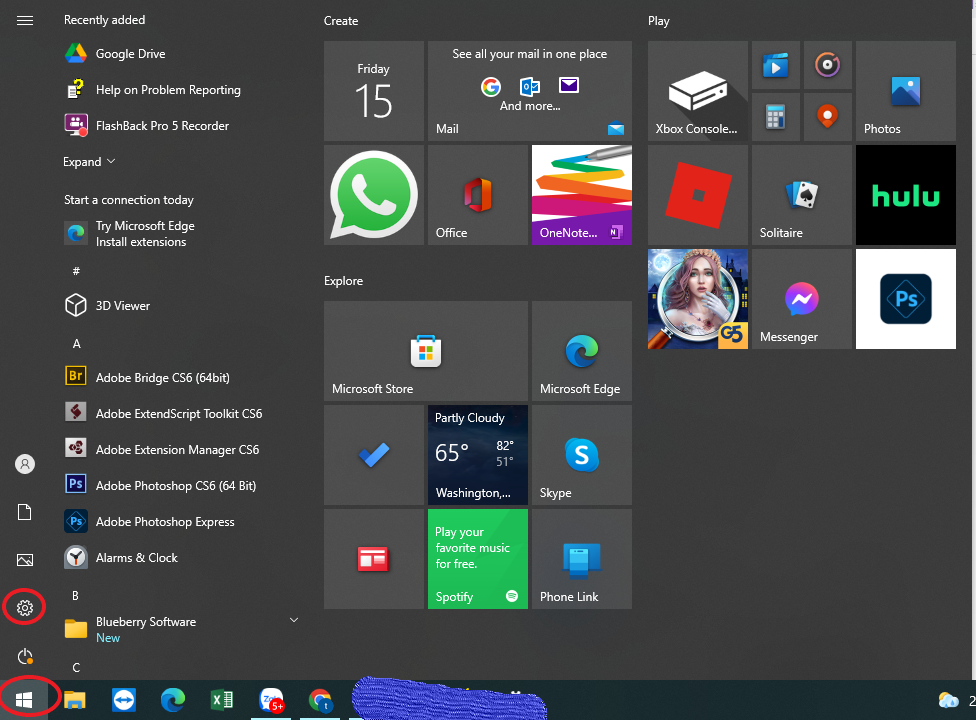Open the News tile

pyautogui.click(x=373, y=559)
